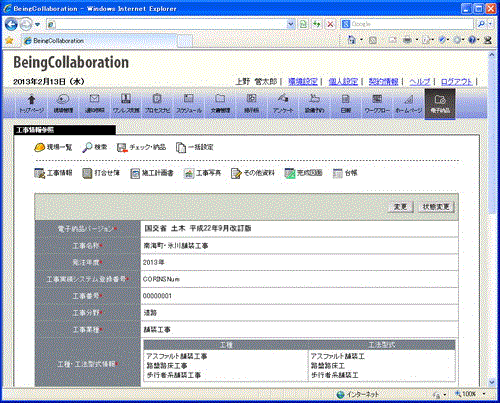Viewport: 500px width, 403px height.
Task: Open the 掲示板 bulletin board module
Action: pyautogui.click(x=251, y=104)
